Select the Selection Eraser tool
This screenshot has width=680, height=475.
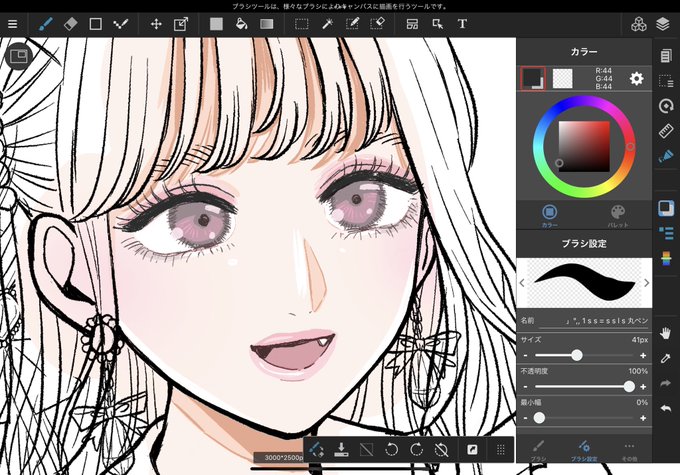(378, 24)
